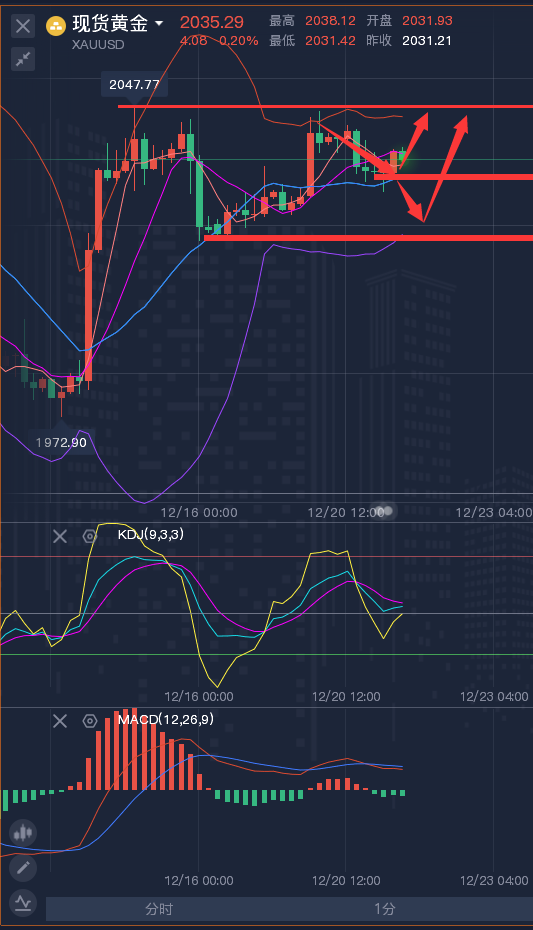Screen dimensions: 533x930
Task: Remove the KDJ indicator panel
Action: point(60,537)
